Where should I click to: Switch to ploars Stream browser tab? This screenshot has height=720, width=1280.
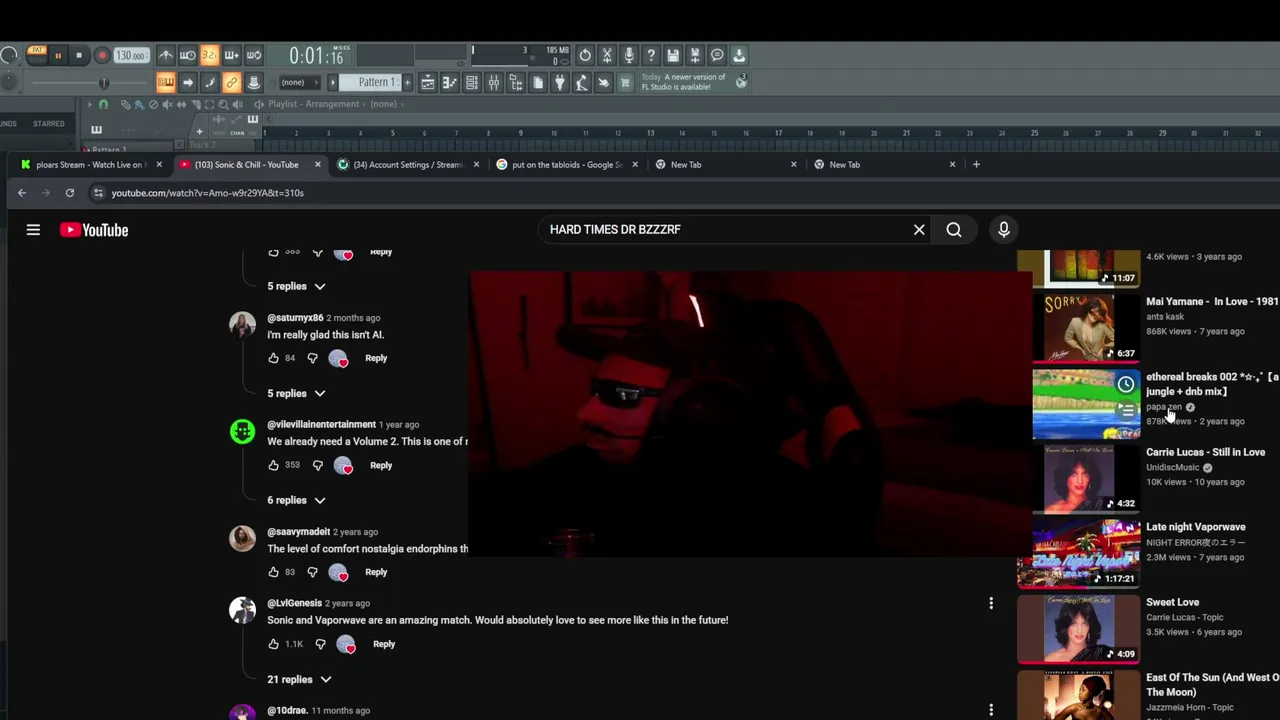88,165
